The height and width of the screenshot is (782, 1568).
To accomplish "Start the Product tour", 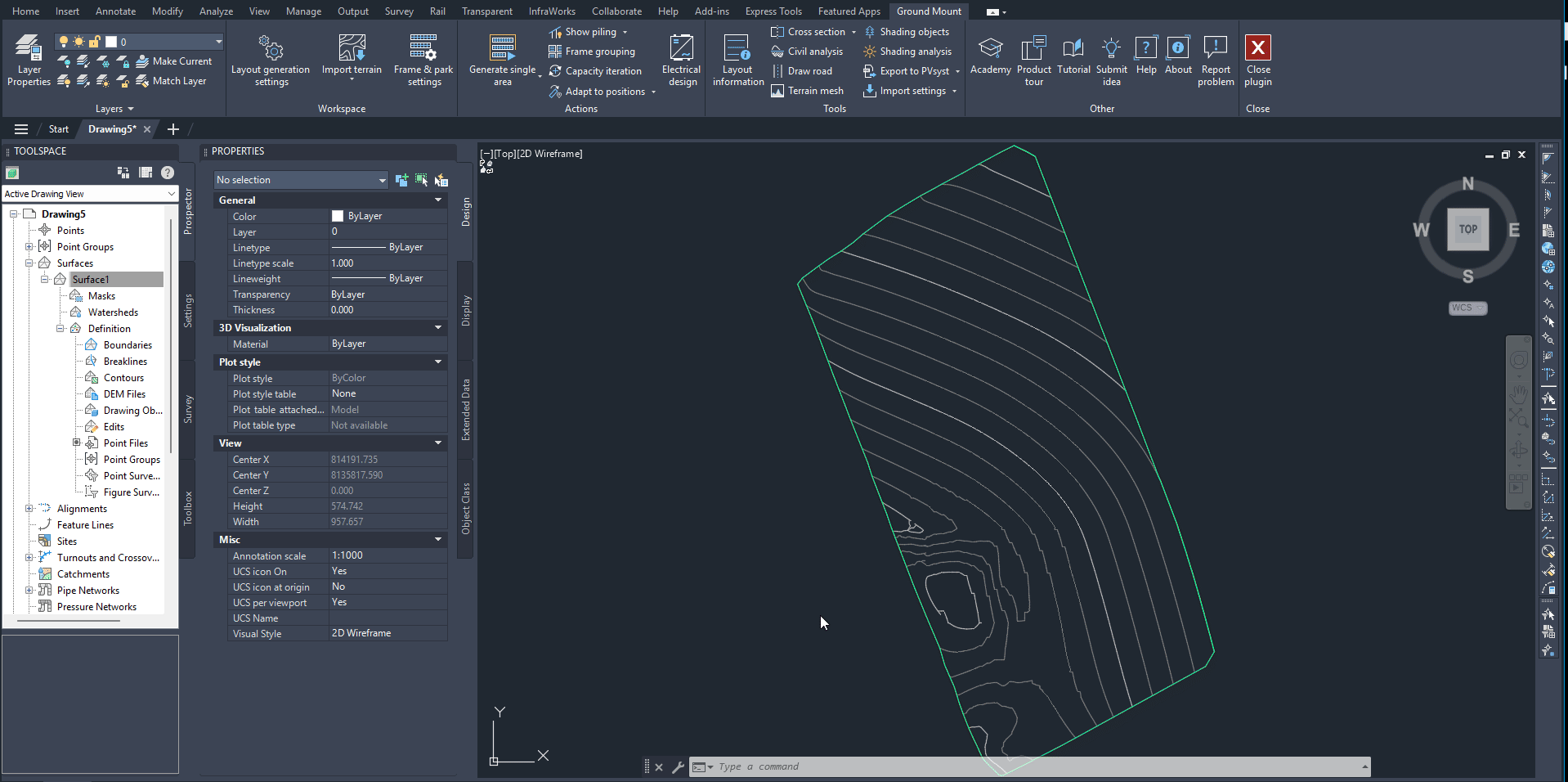I will [x=1034, y=60].
